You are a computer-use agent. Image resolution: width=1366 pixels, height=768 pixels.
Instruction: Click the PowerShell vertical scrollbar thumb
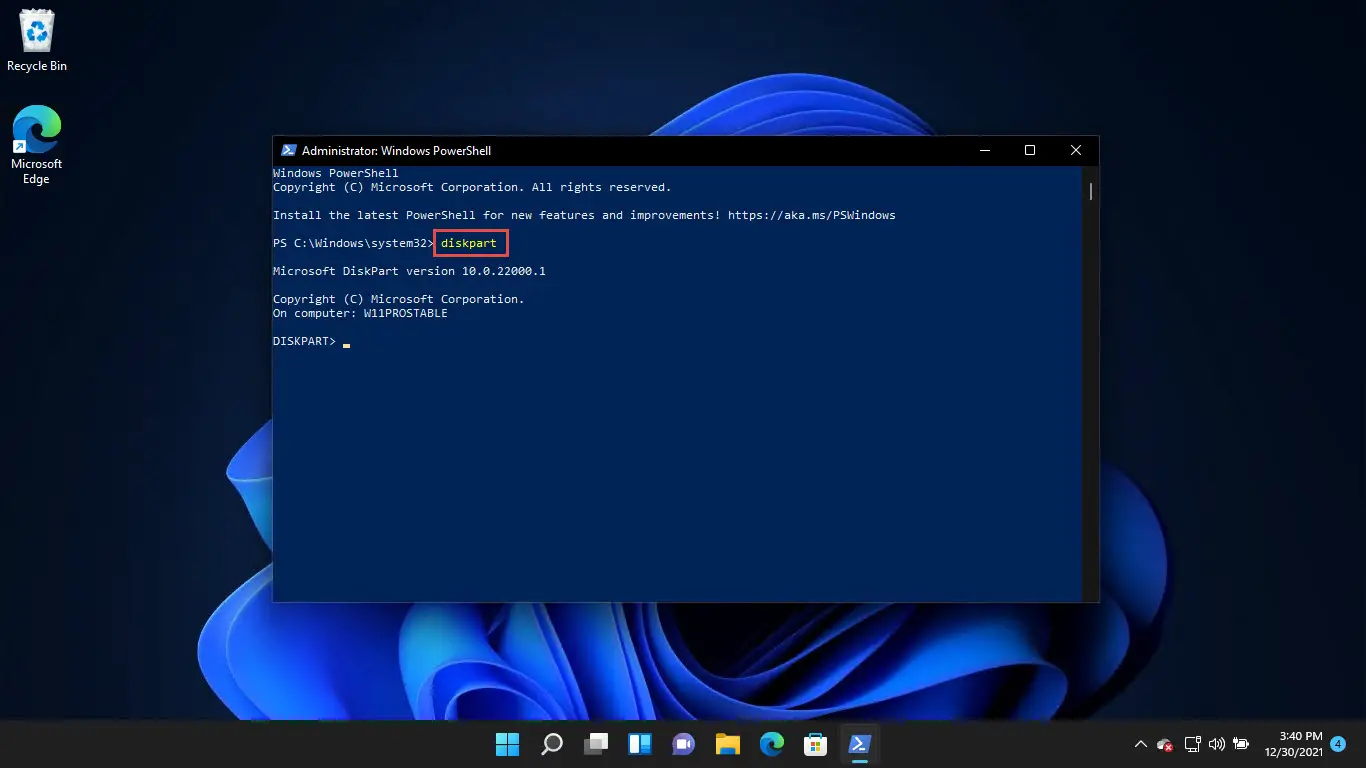1091,191
